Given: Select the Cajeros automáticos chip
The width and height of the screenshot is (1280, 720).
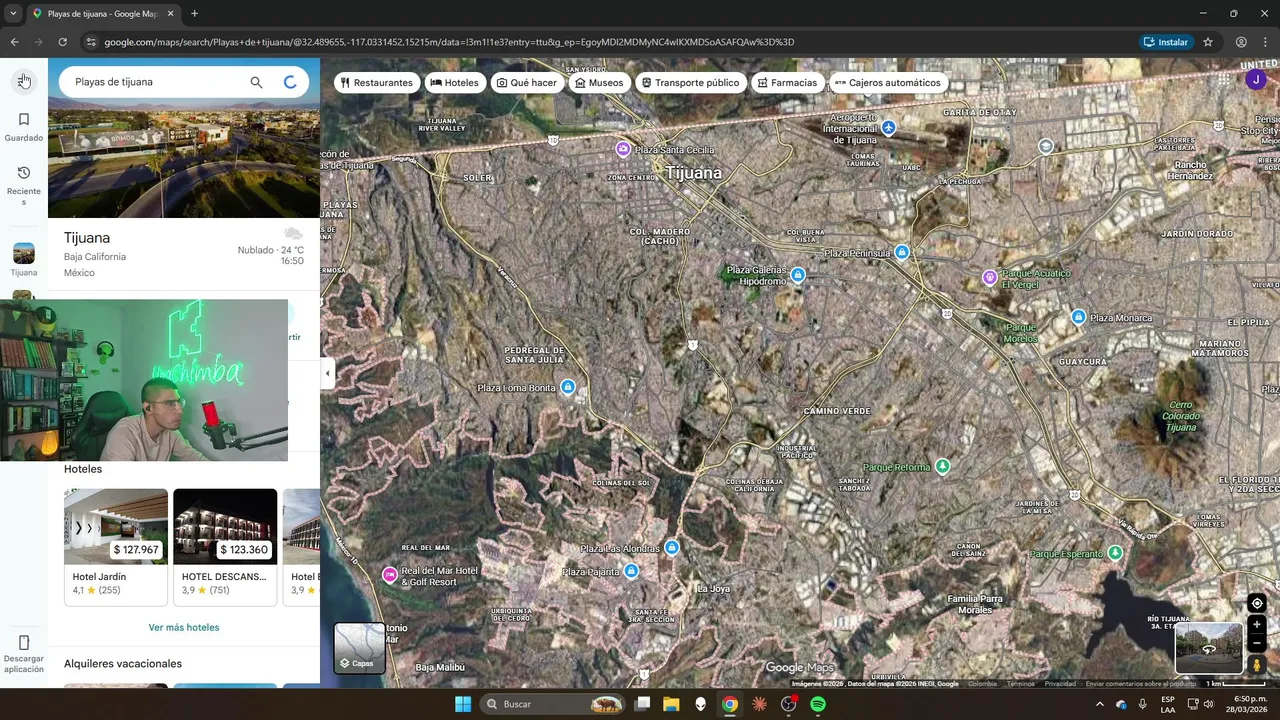Looking at the screenshot, I should [888, 83].
